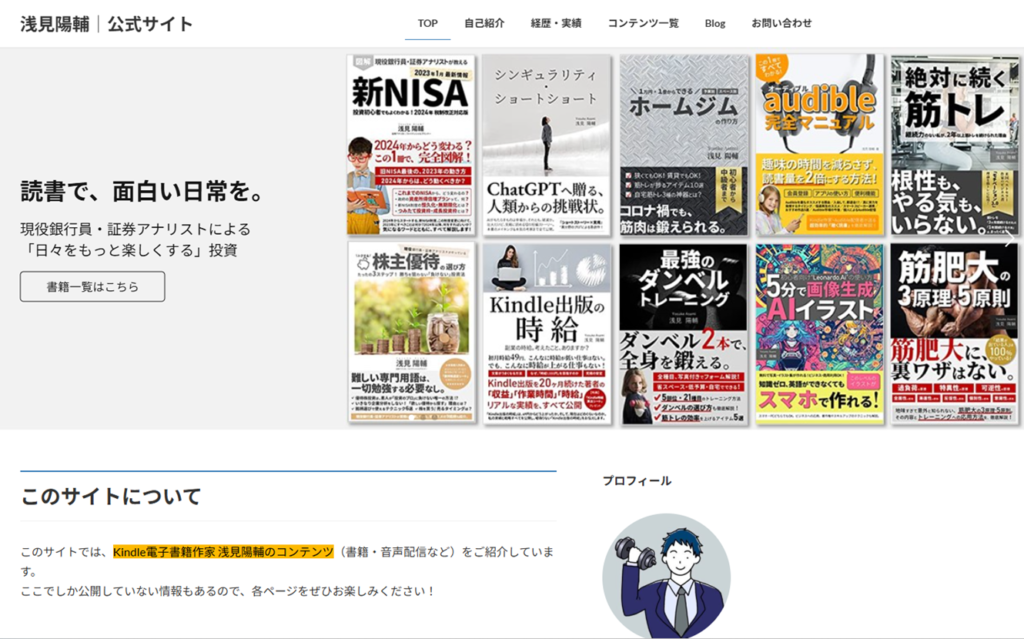Open the Kindle出版の時給 book cover
The width and height of the screenshot is (1024, 639).
click(546, 333)
